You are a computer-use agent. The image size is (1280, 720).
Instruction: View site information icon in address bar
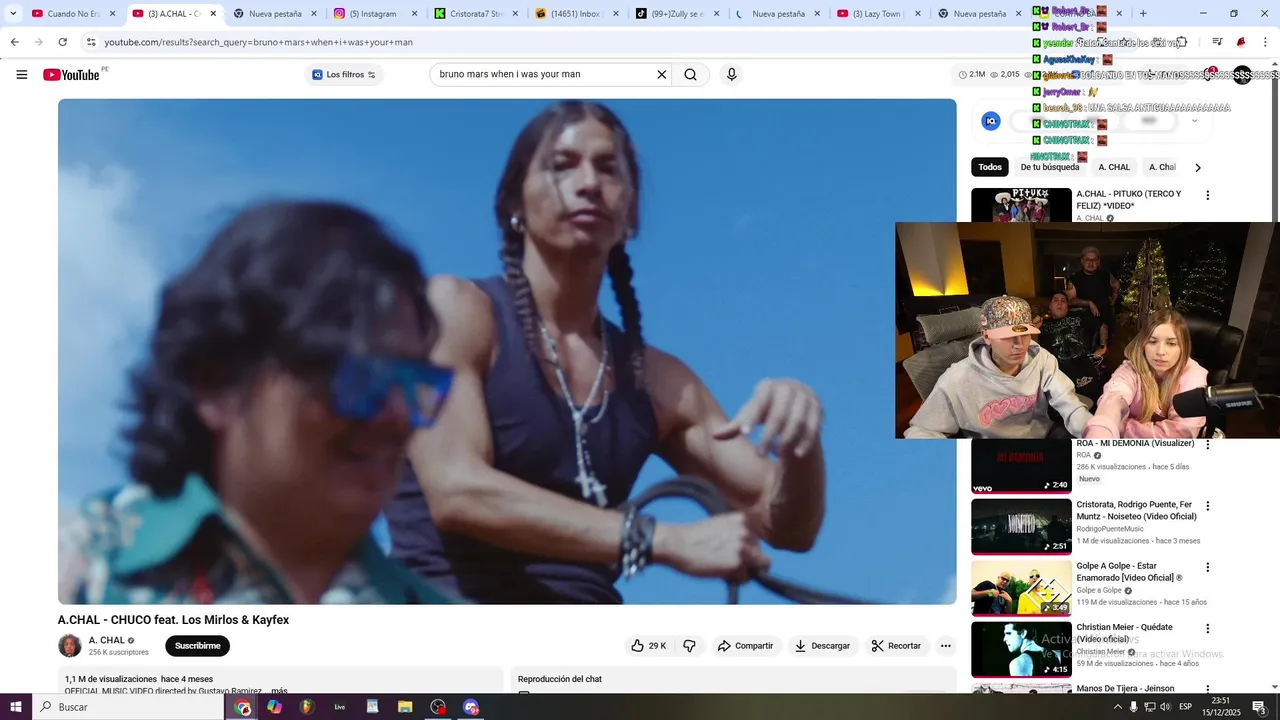[x=91, y=42]
